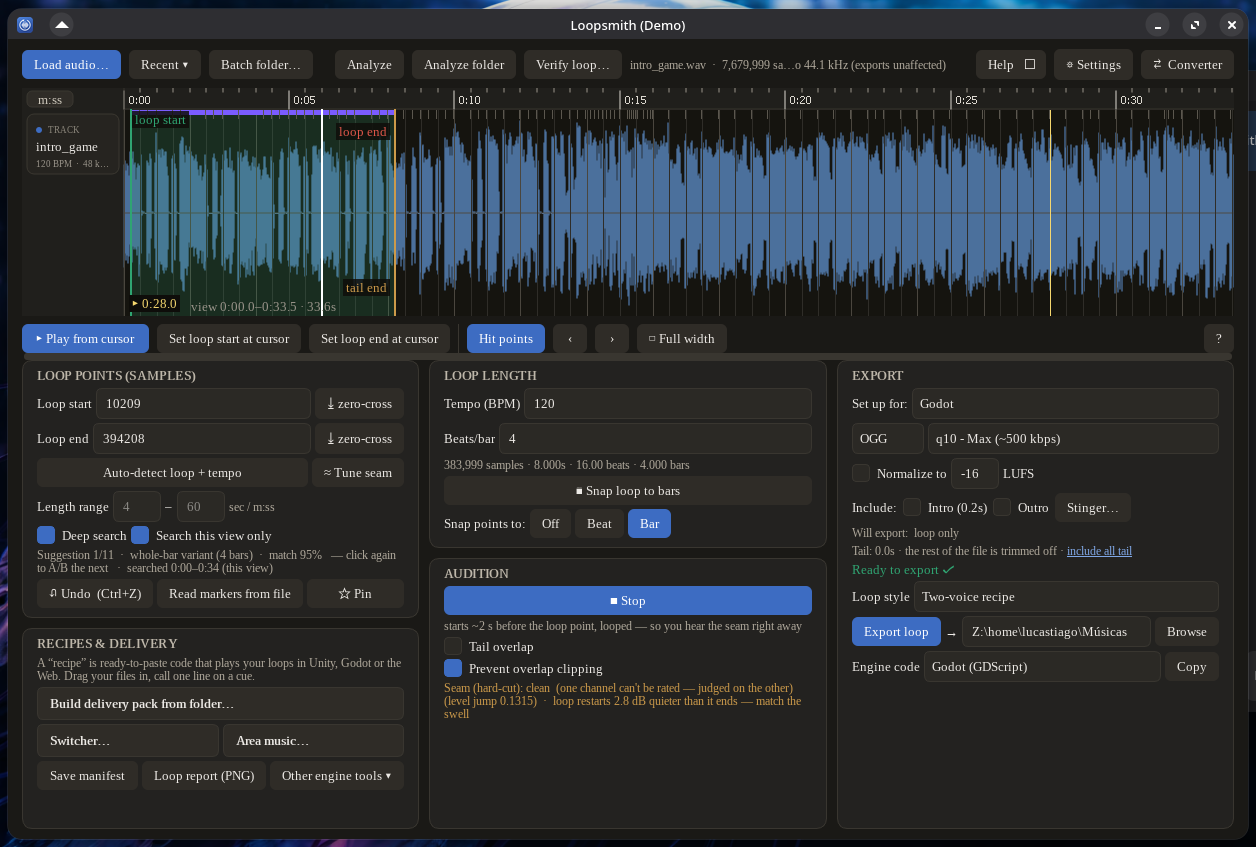Select the intro_game track header

point(73,144)
